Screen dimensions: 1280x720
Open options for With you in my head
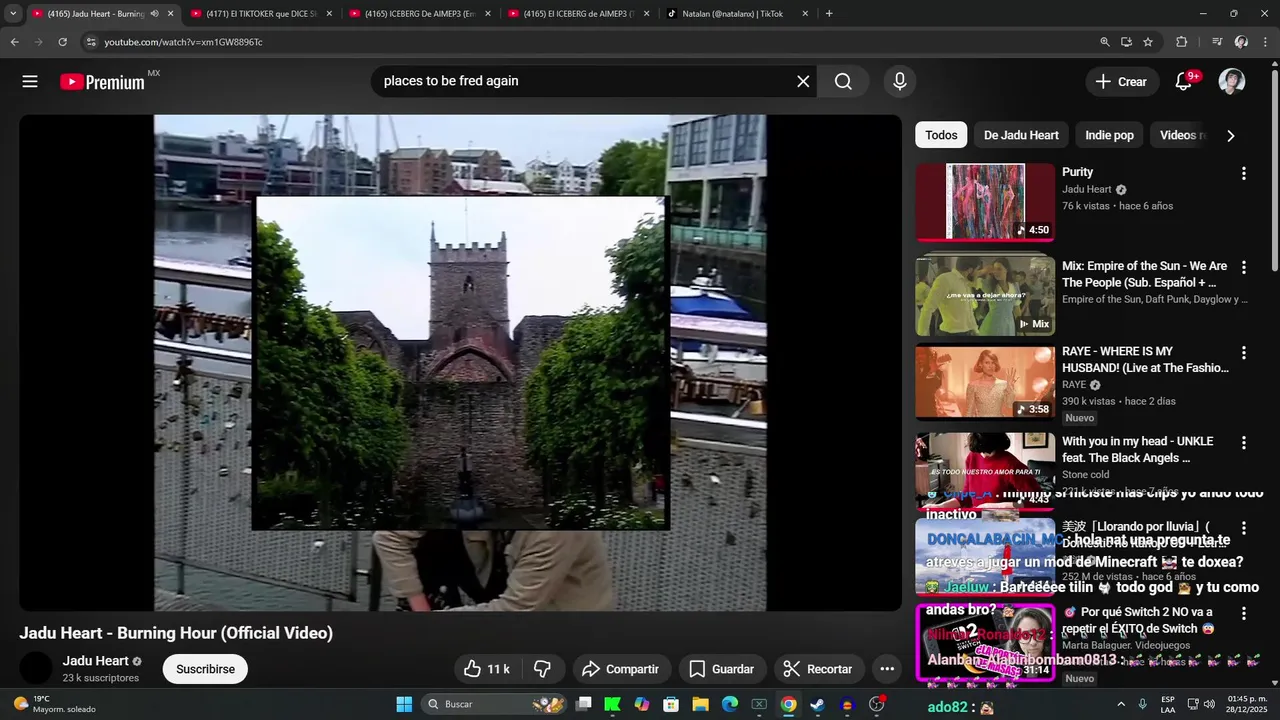pos(1244,443)
